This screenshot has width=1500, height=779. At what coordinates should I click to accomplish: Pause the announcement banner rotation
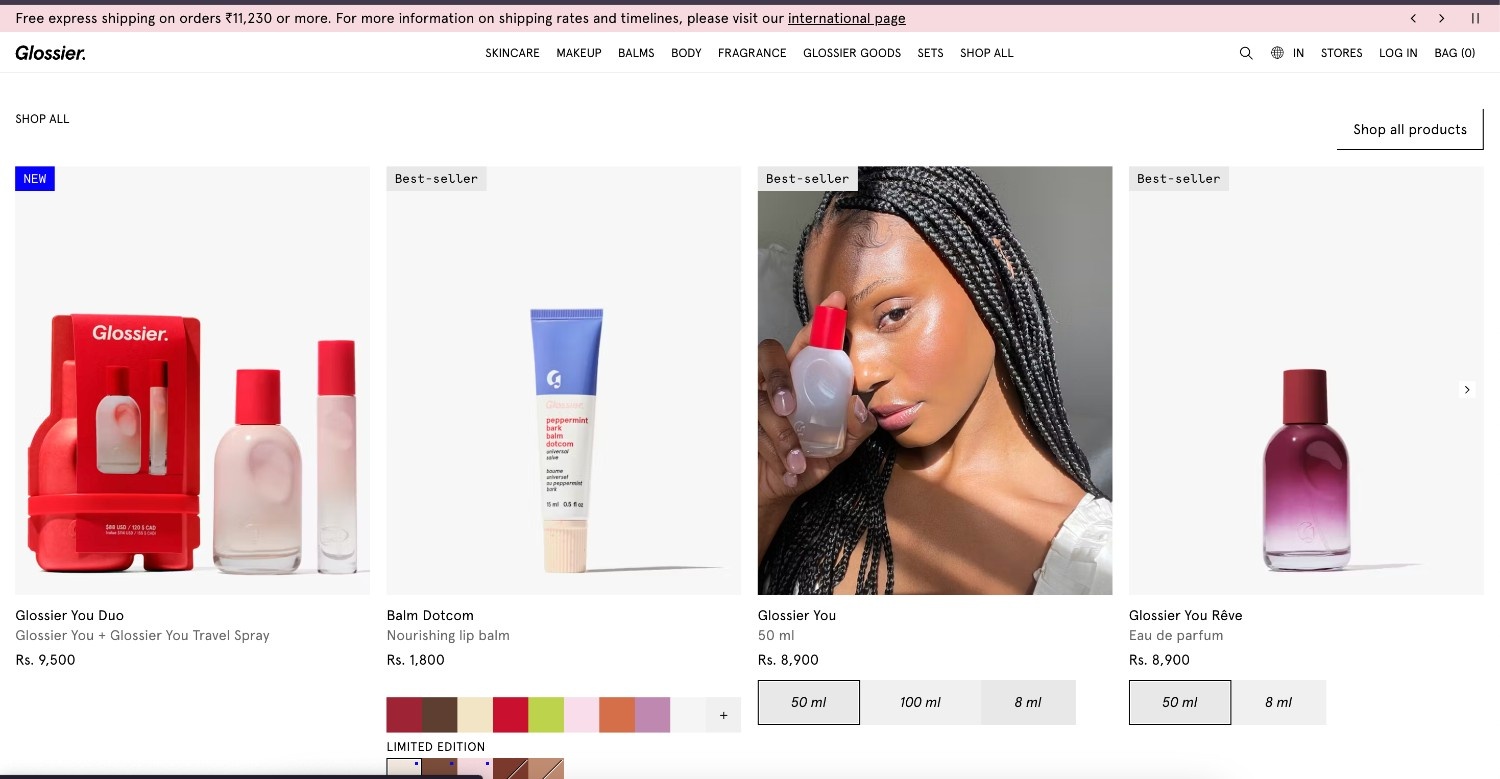coord(1474,17)
